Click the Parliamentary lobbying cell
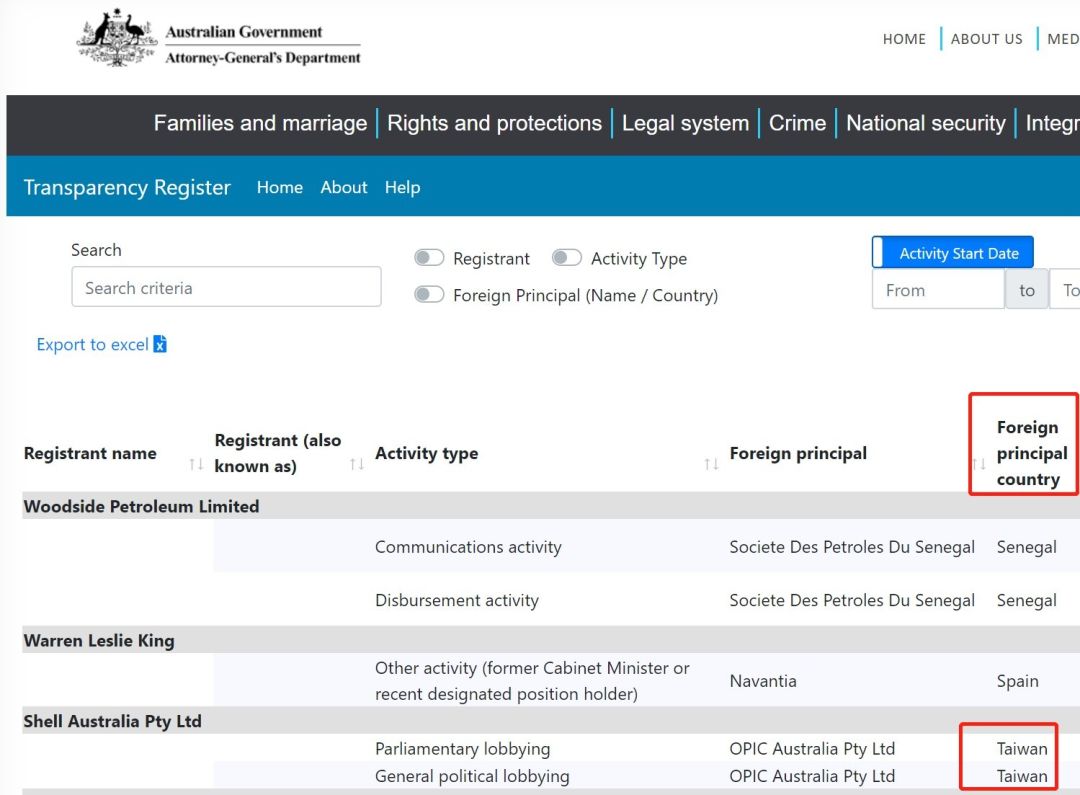This screenshot has height=795, width=1080. tap(463, 749)
